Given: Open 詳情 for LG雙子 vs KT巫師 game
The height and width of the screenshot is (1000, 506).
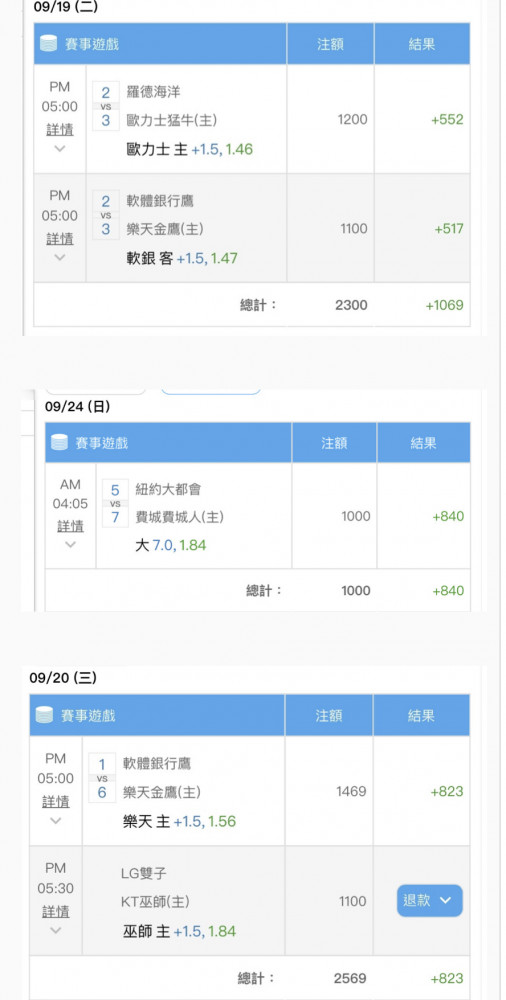Looking at the screenshot, I should pyautogui.click(x=56, y=911).
